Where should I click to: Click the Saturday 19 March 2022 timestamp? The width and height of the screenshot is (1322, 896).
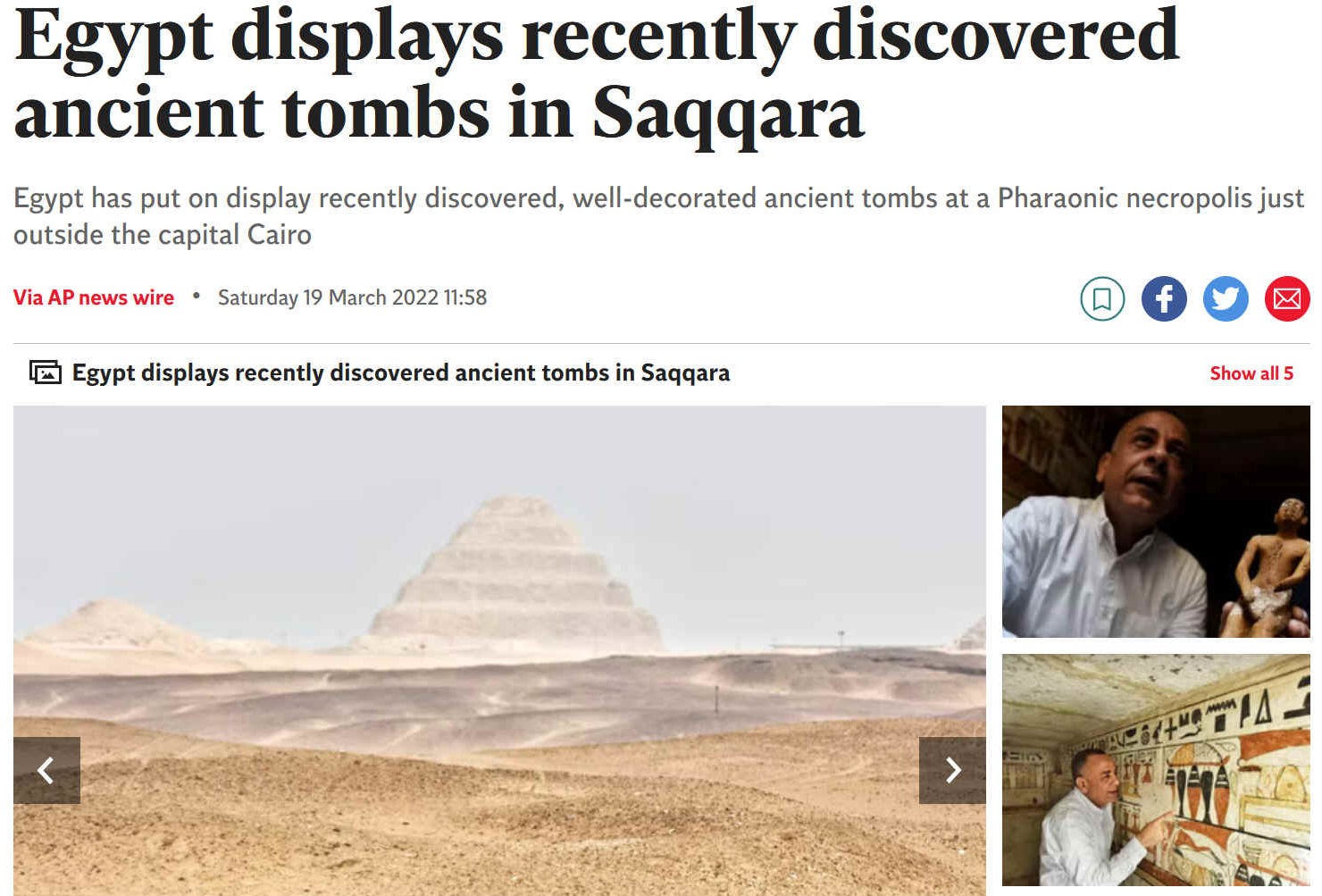(352, 297)
